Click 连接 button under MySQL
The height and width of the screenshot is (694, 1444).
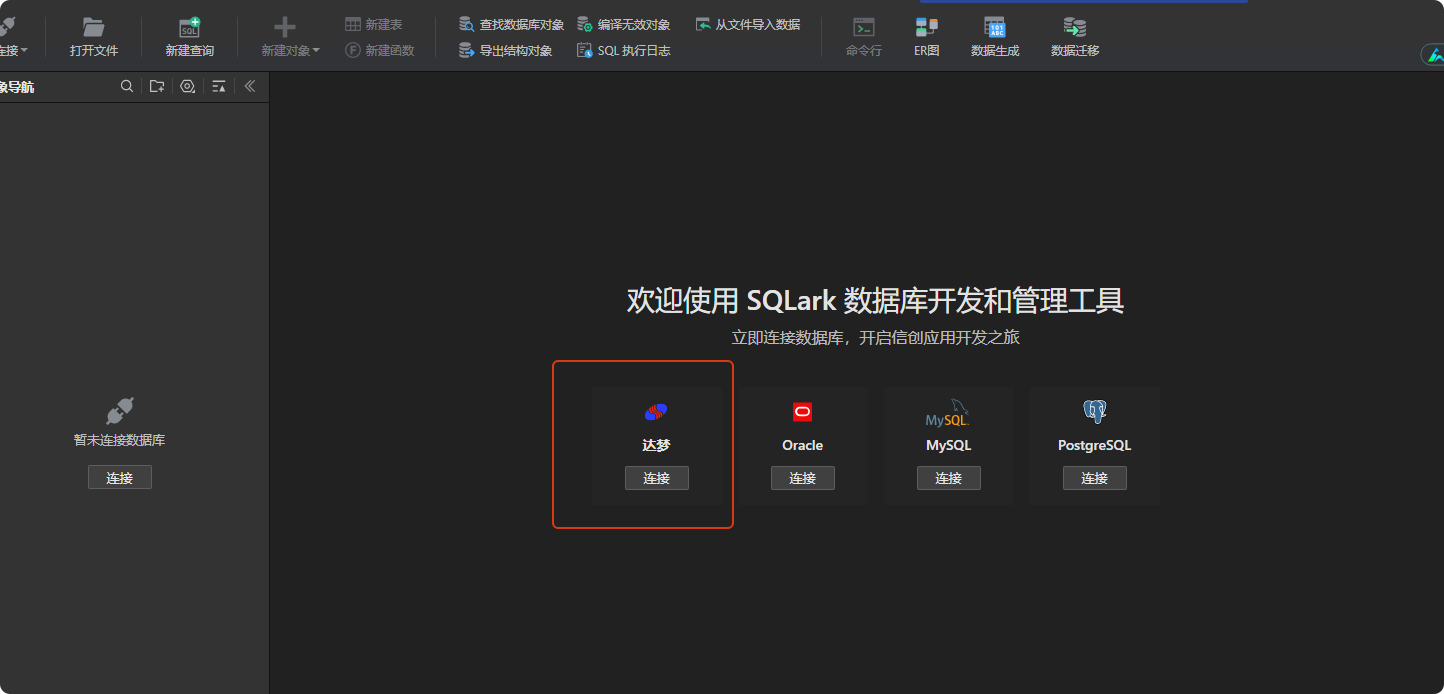click(x=949, y=478)
